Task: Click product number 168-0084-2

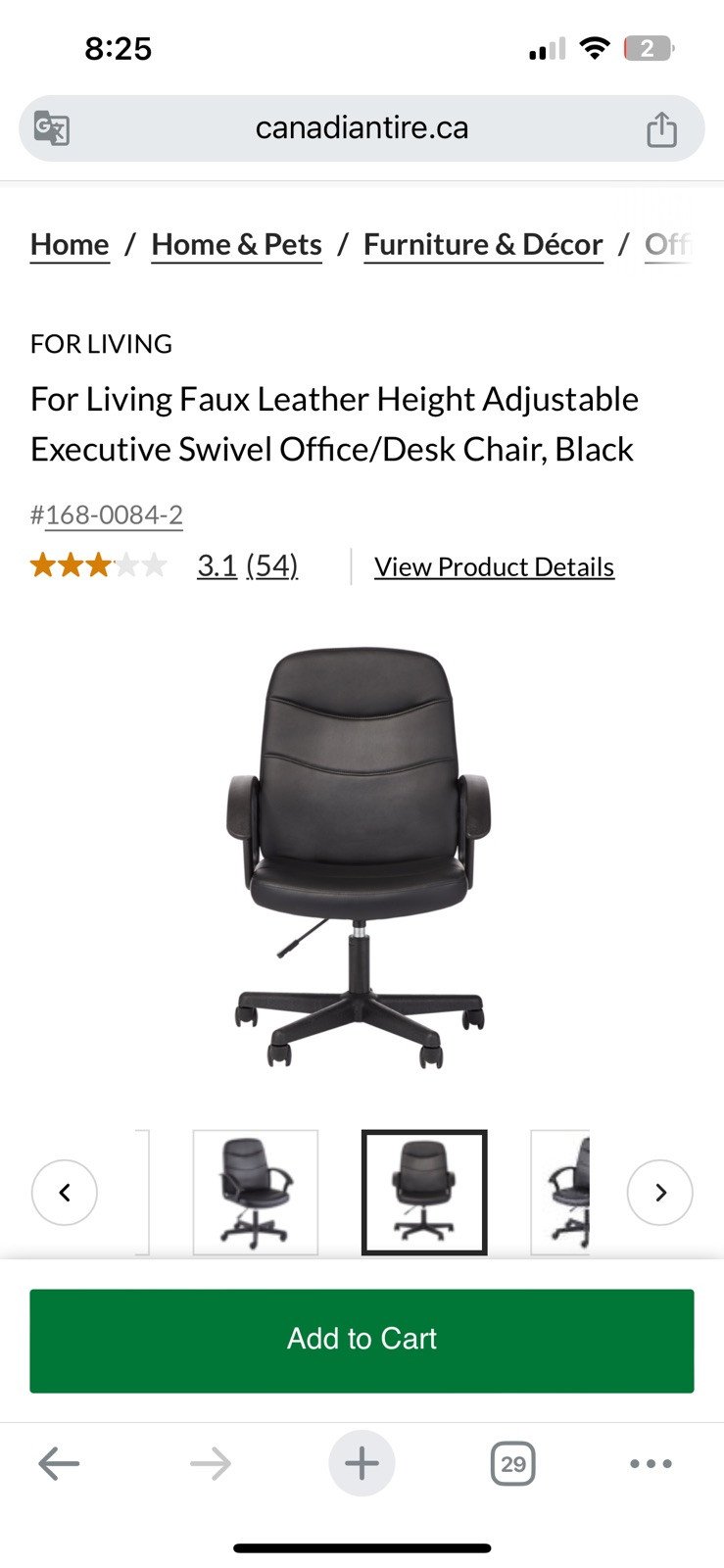Action: [x=115, y=515]
